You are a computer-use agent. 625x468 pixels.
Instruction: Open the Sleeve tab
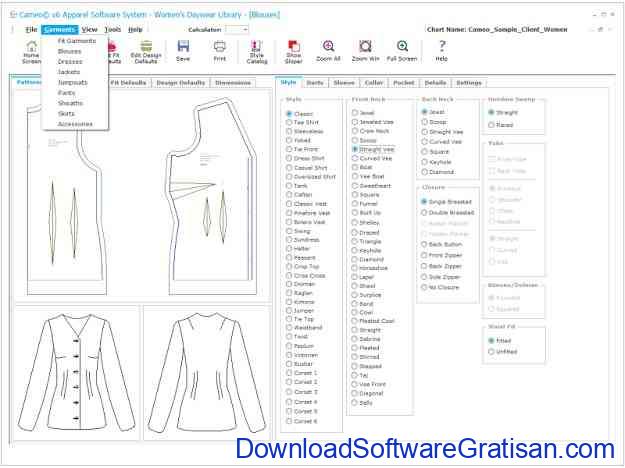click(344, 83)
